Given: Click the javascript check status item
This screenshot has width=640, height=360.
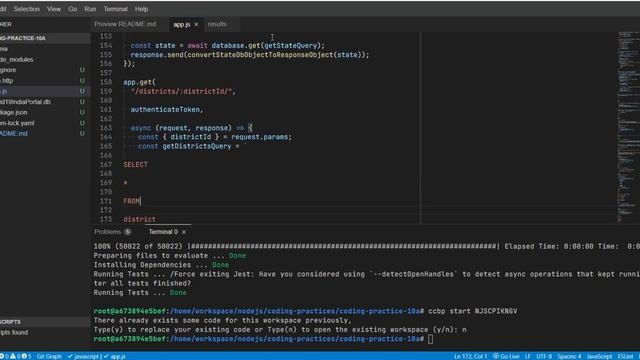Looking at the screenshot, I should (84, 356).
